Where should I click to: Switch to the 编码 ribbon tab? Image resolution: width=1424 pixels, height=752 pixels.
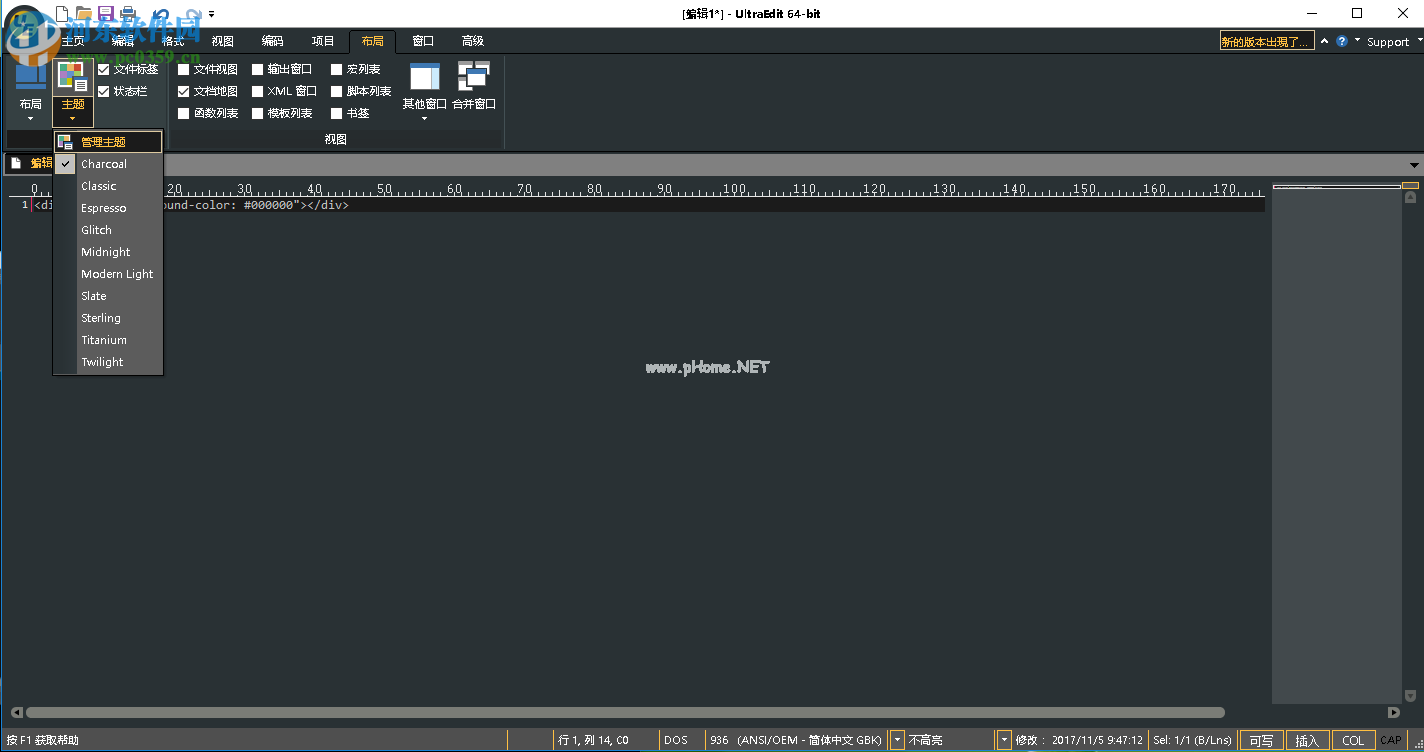pos(272,41)
